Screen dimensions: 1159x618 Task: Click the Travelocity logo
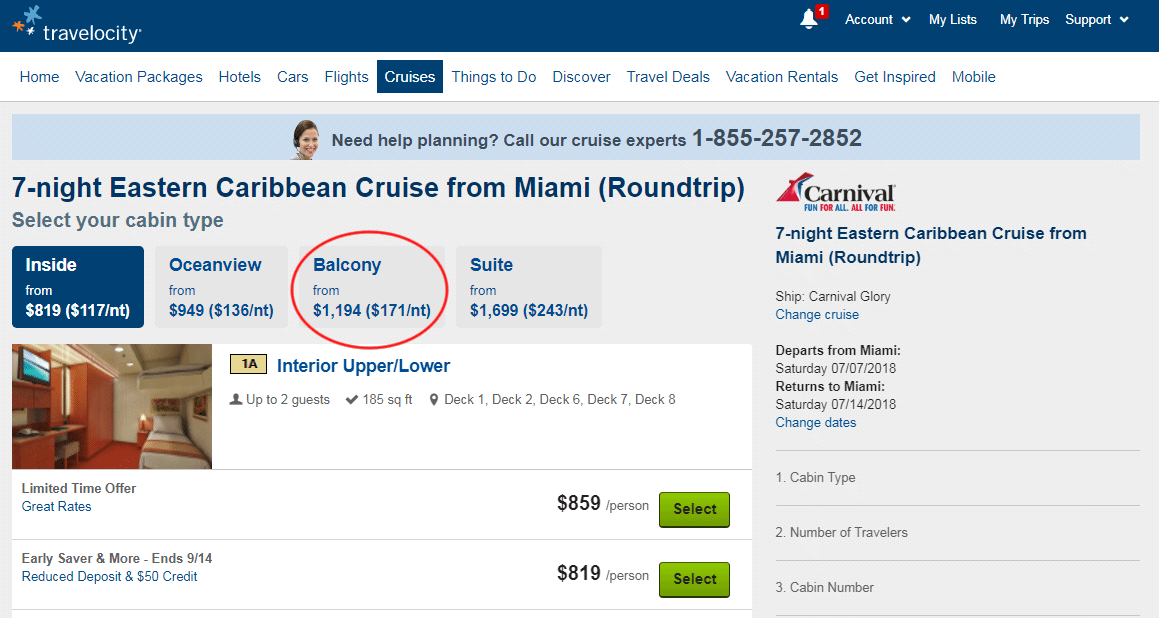tap(76, 25)
